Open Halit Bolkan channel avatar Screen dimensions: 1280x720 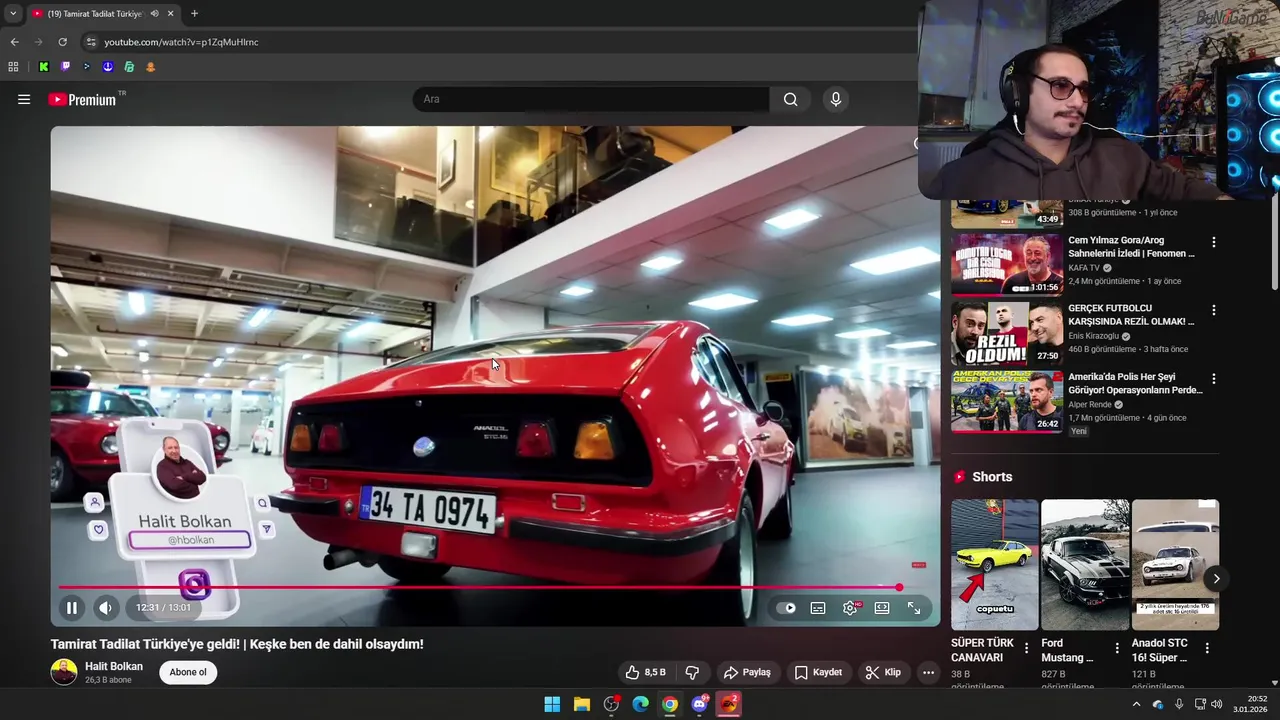[x=64, y=672]
